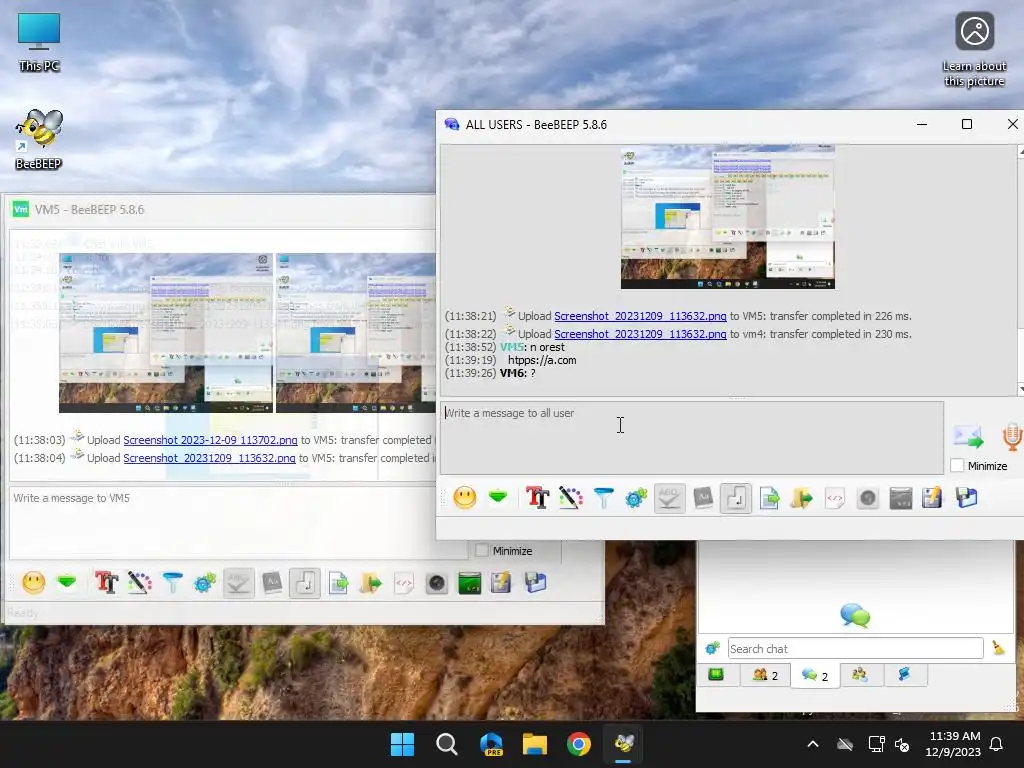1024x768 pixels.
Task: Open File Explorer from the taskbar
Action: pos(535,744)
